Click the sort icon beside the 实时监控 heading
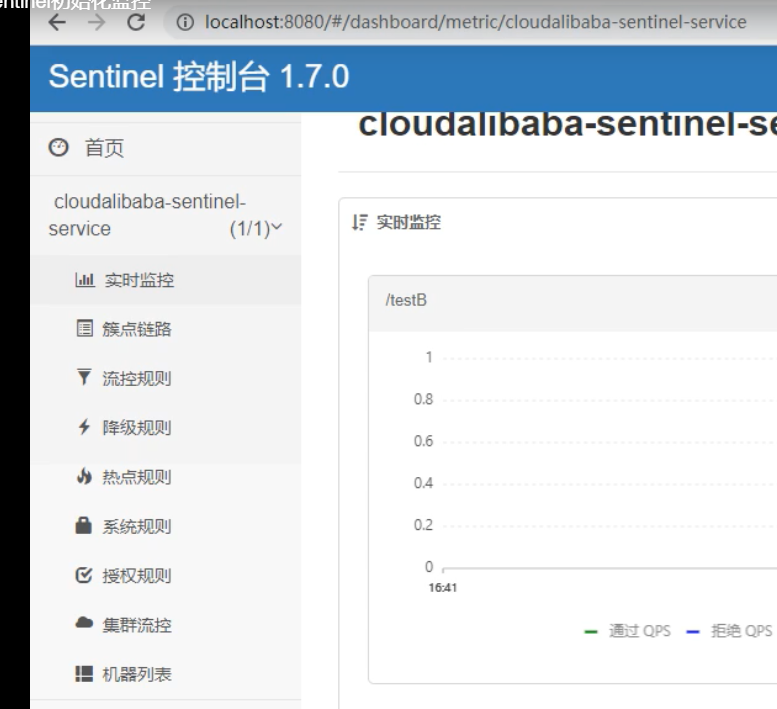Viewport: 777px width, 709px height. pyautogui.click(x=359, y=222)
